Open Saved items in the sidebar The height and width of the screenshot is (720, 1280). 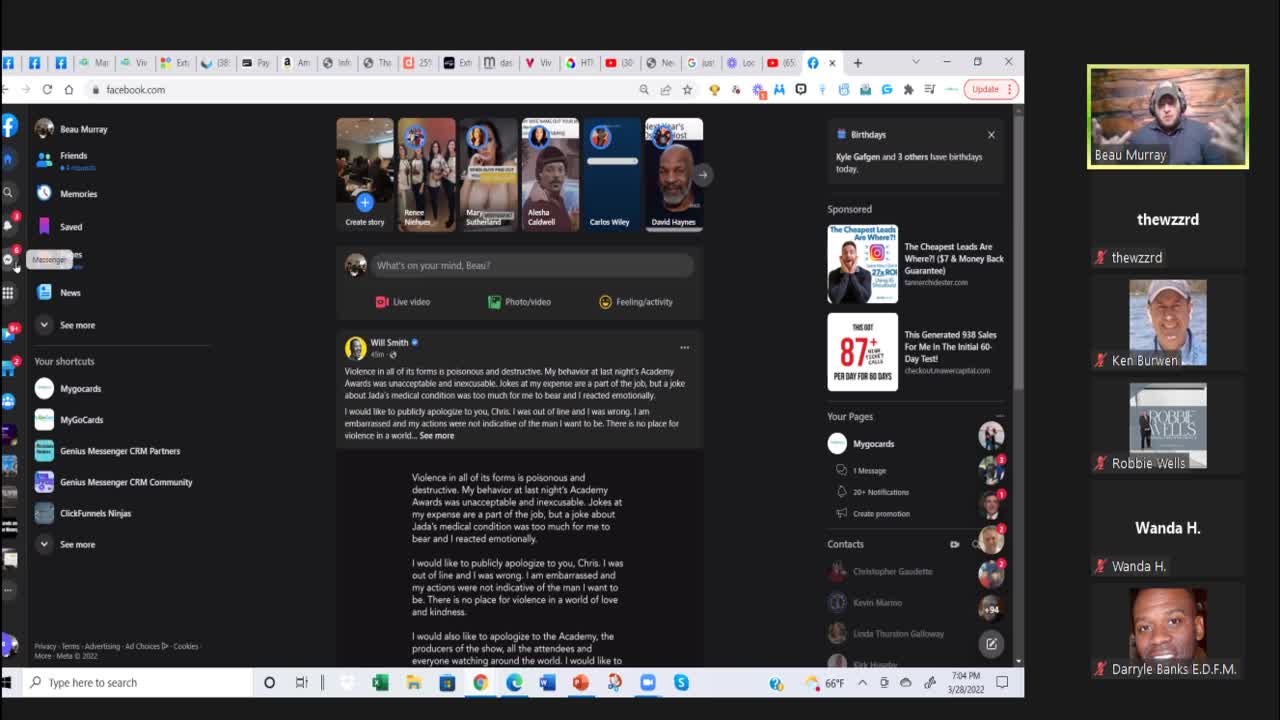[x=71, y=227]
